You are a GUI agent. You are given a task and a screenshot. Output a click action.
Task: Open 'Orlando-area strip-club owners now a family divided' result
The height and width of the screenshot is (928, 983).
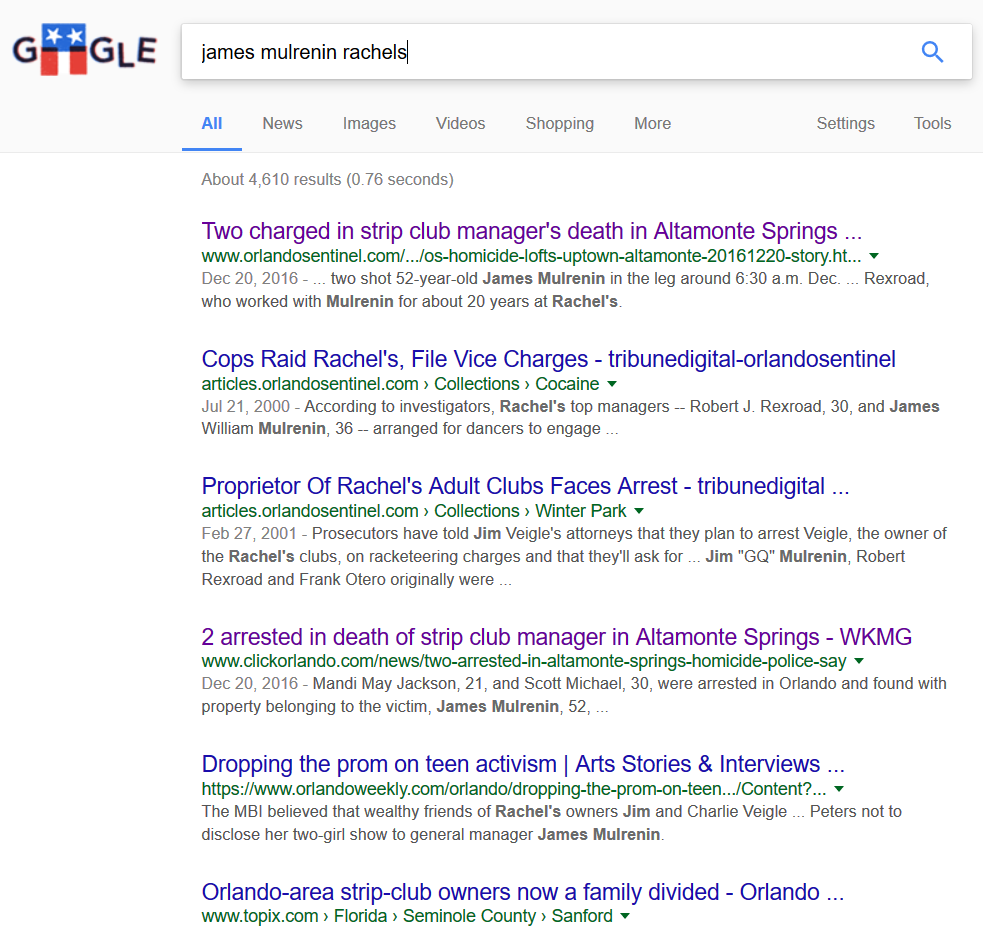pyautogui.click(x=523, y=892)
